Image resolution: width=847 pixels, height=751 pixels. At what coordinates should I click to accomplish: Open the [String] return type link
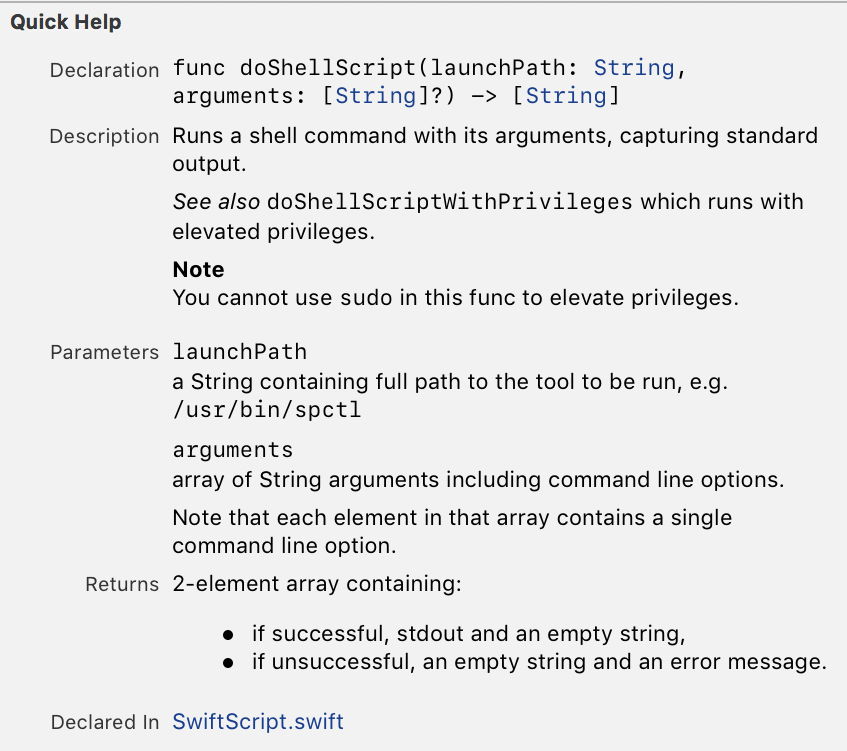(567, 96)
